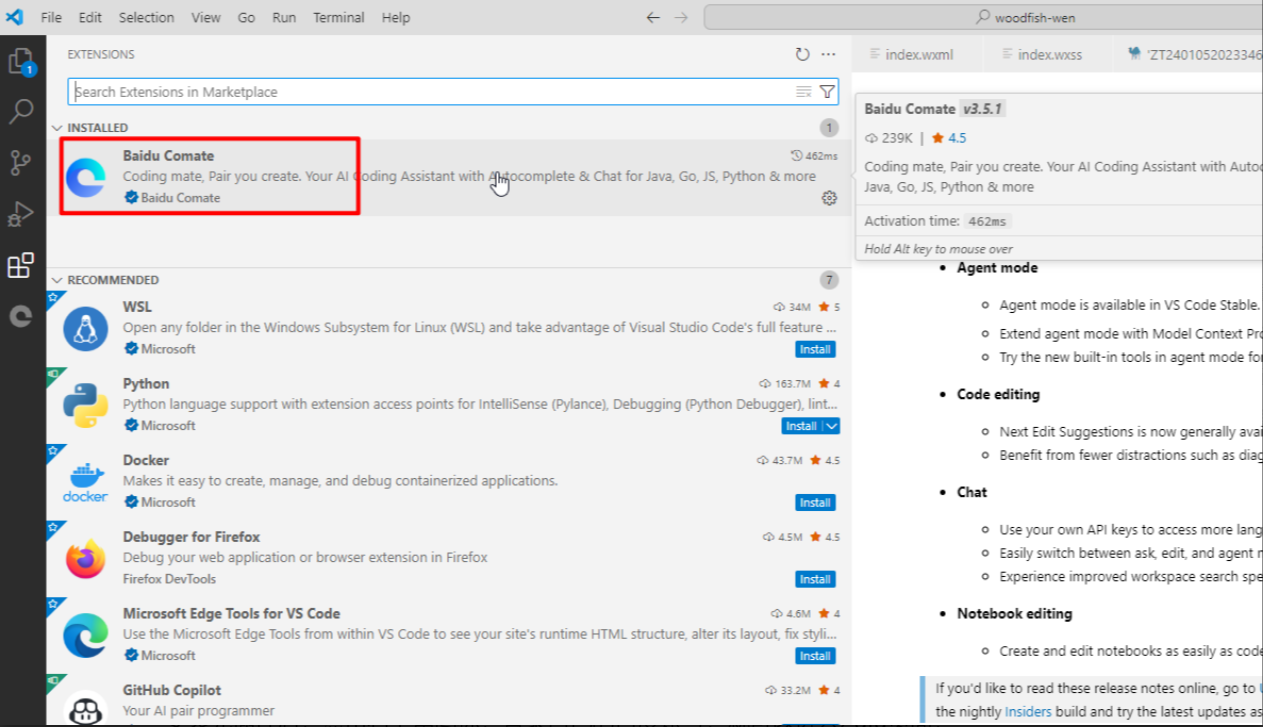Image resolution: width=1263 pixels, height=727 pixels.
Task: Open Source Control view in activity bar
Action: tap(21, 162)
